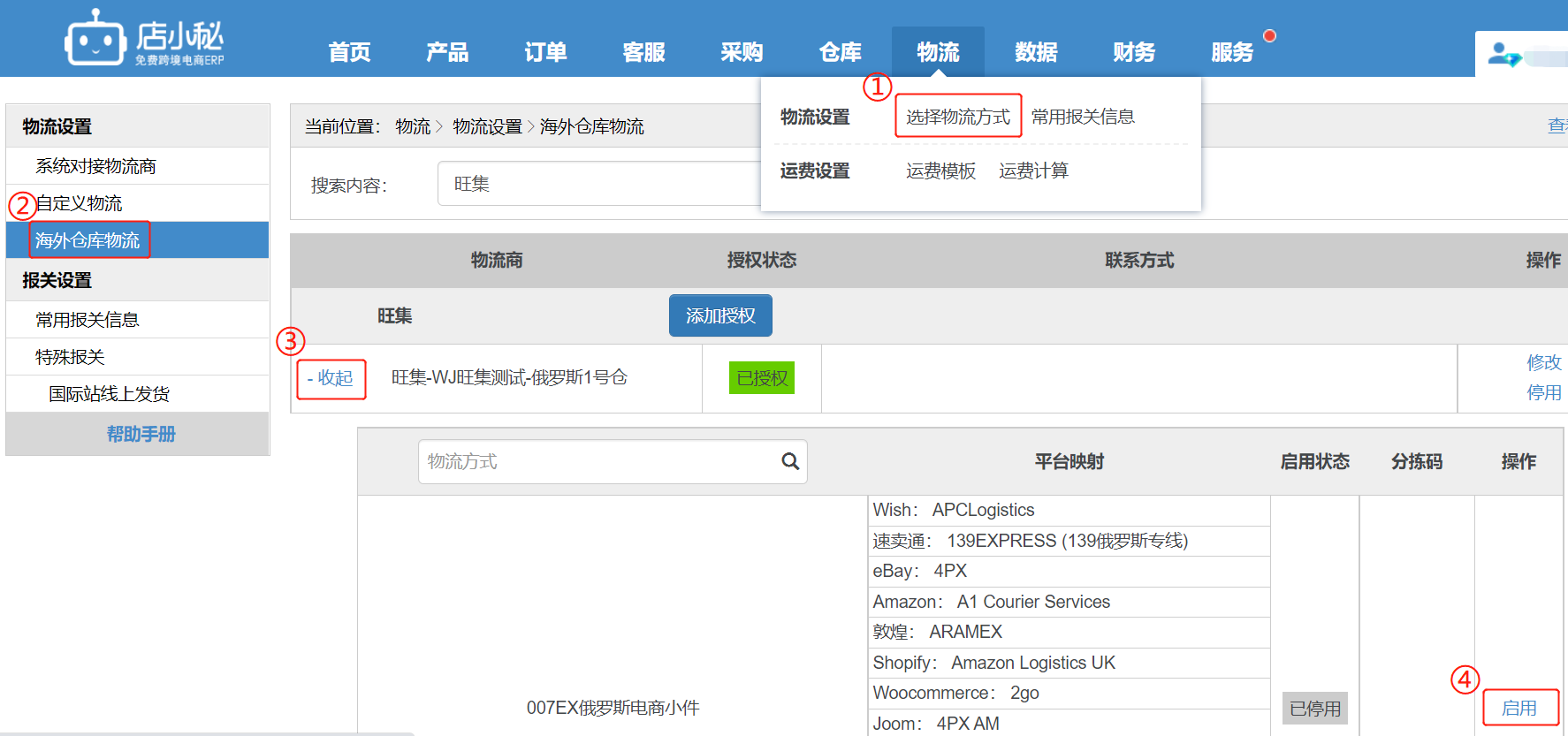Click the 物流方式 search field
Screen dimensions: 1568x736
[x=613, y=461]
